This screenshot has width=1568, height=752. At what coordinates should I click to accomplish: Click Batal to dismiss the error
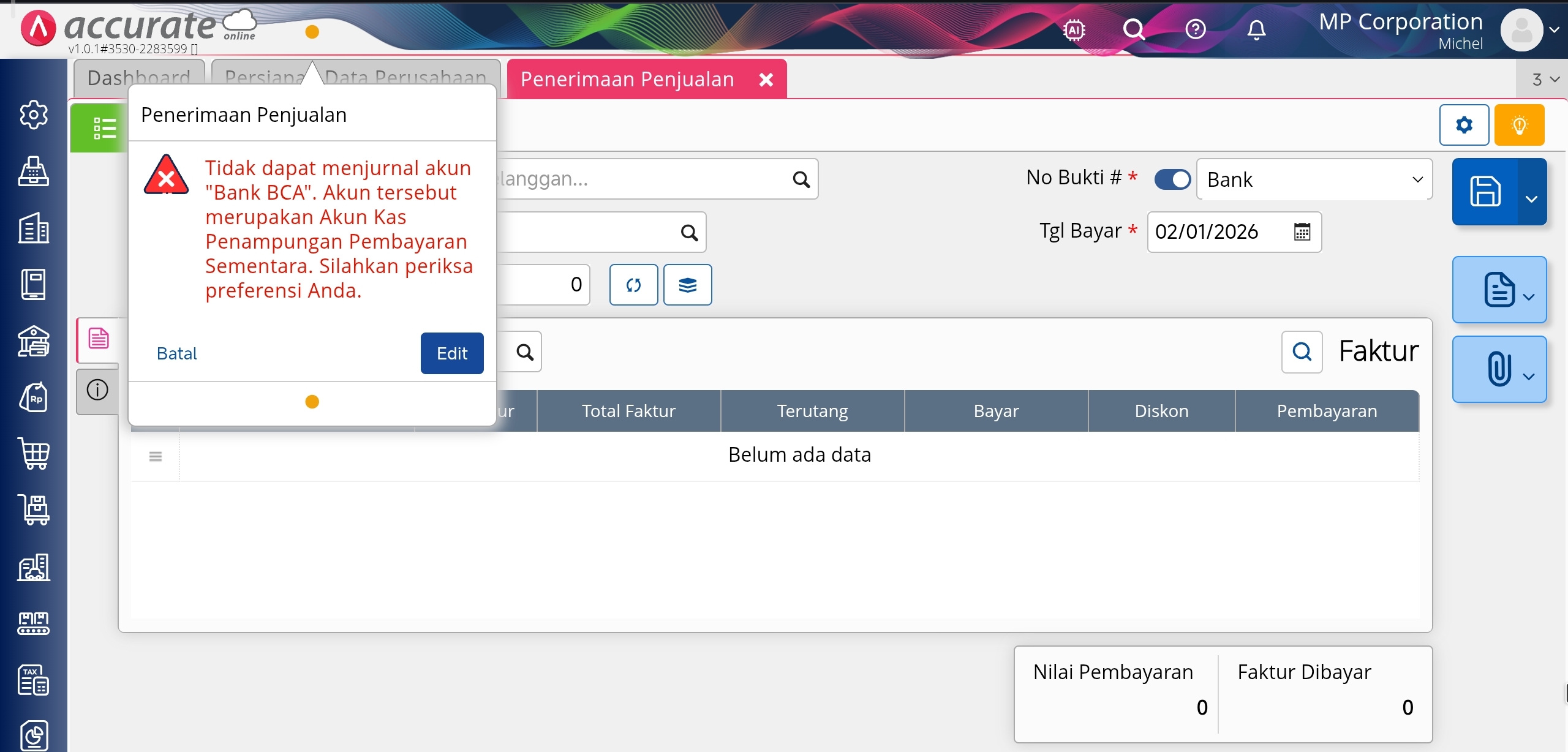pos(176,353)
